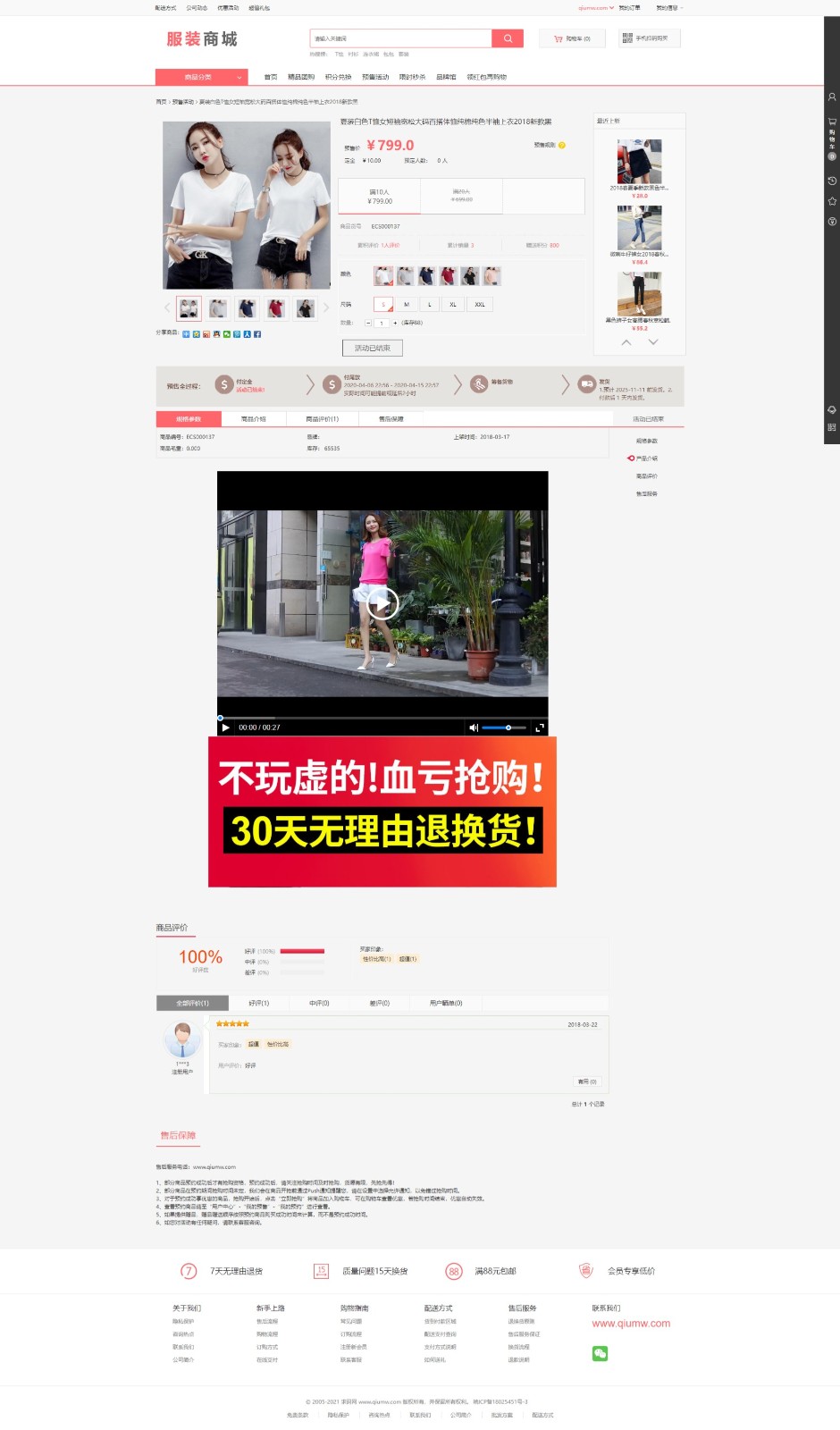Play the product video with center play button
Viewport: 840px width, 1430px height.
pos(382,604)
